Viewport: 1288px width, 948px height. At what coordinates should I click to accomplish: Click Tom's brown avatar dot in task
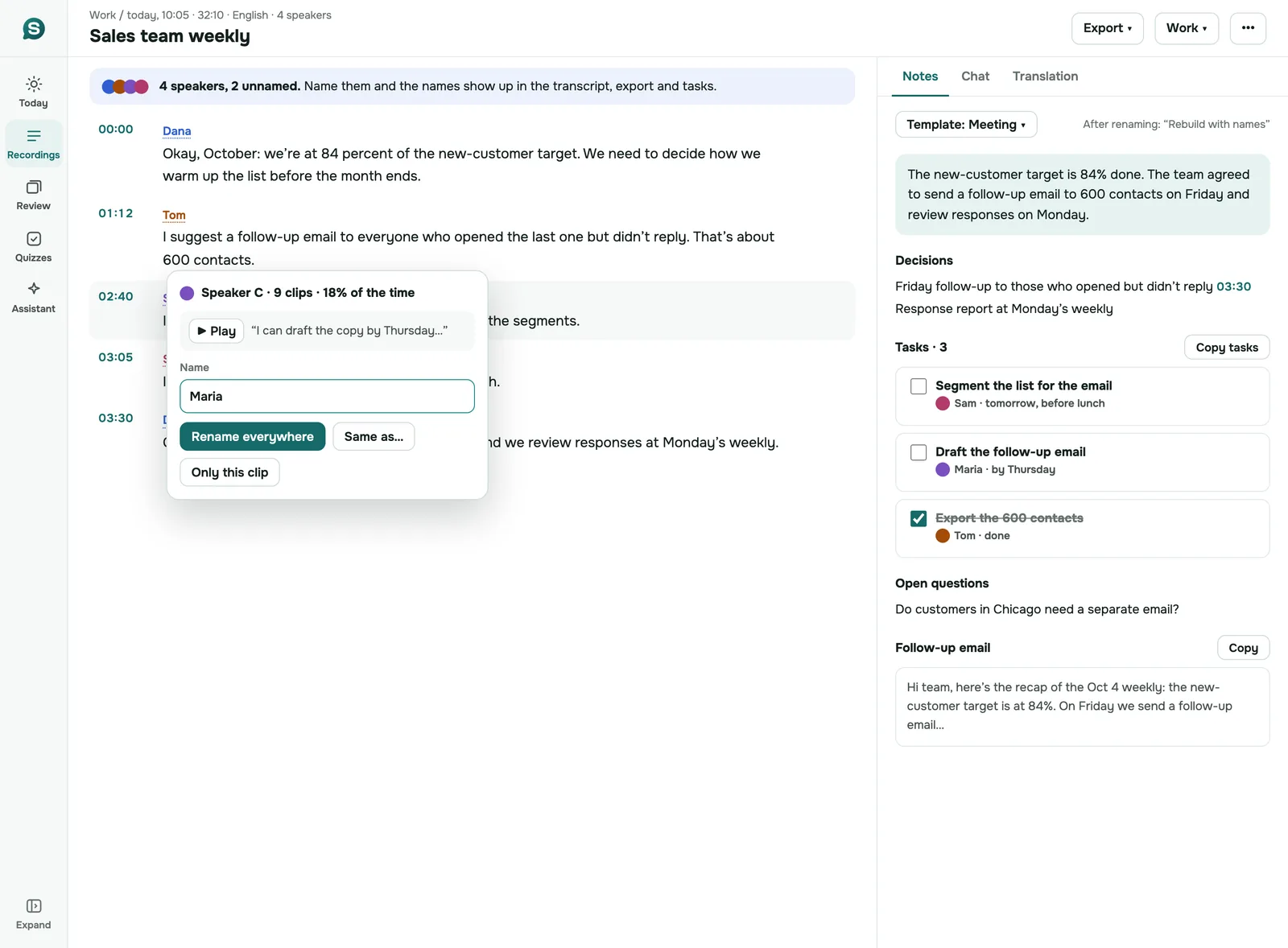tap(943, 535)
